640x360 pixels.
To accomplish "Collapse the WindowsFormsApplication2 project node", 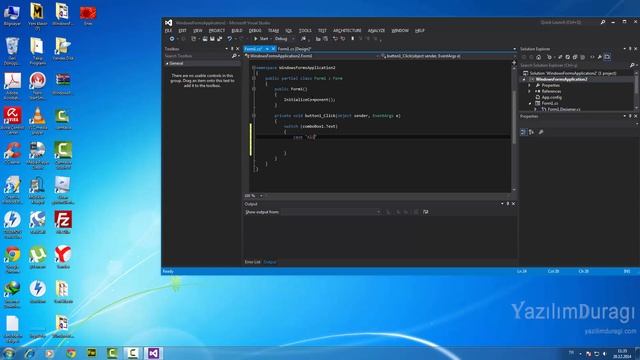I will [x=524, y=80].
